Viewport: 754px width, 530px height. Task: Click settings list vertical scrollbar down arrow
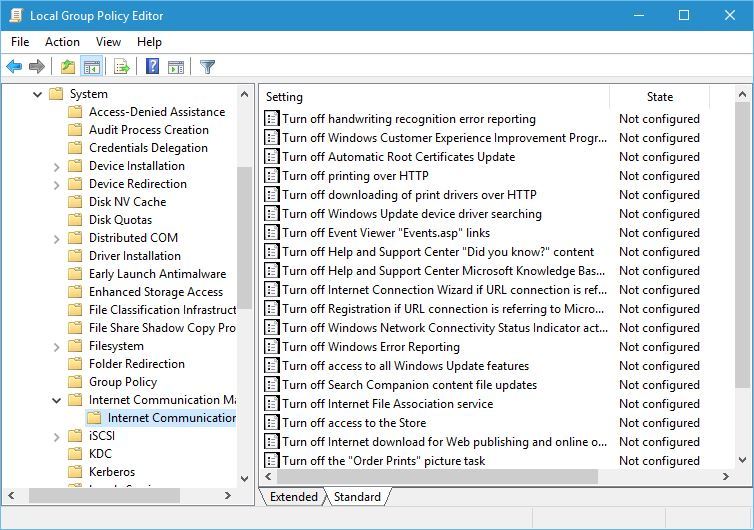tap(742, 460)
